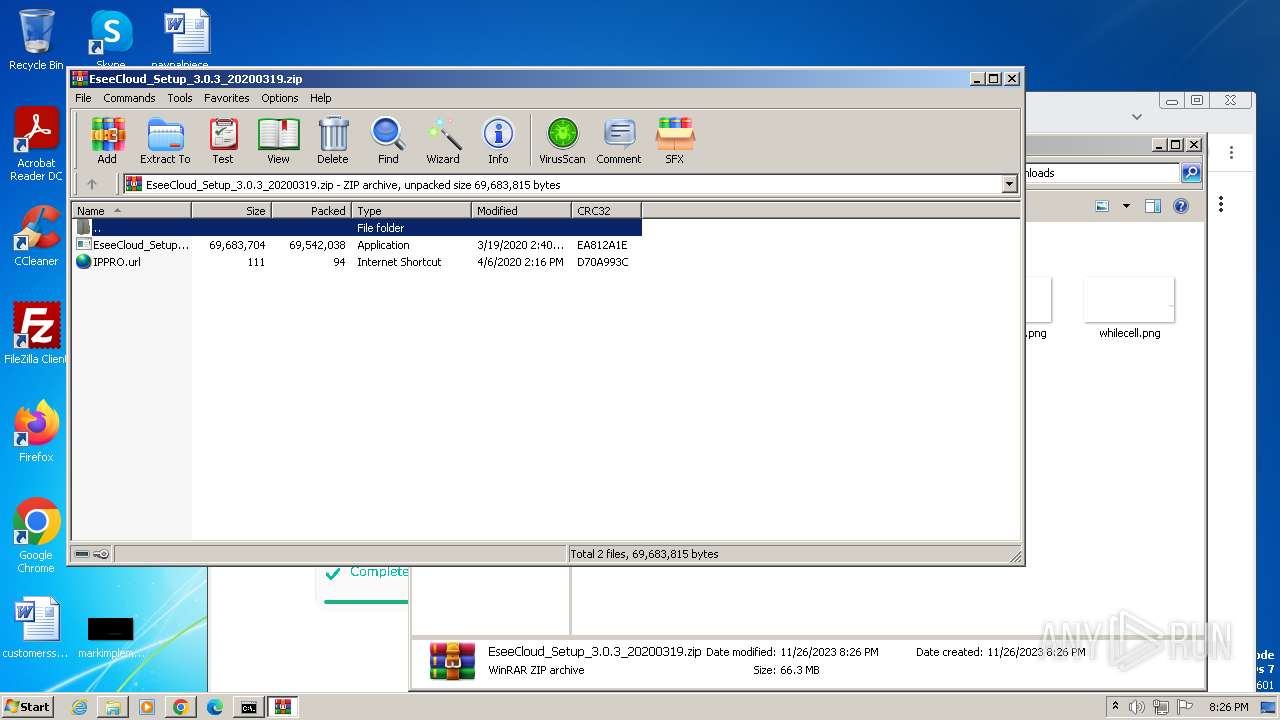Click the archive path text field
1280x720 pixels.
[562, 184]
